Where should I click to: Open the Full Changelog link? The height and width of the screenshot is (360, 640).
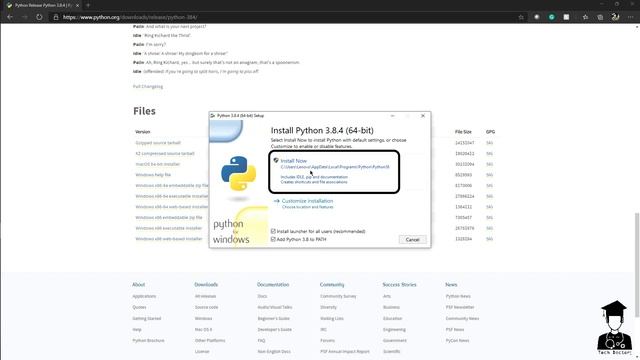click(x=148, y=87)
